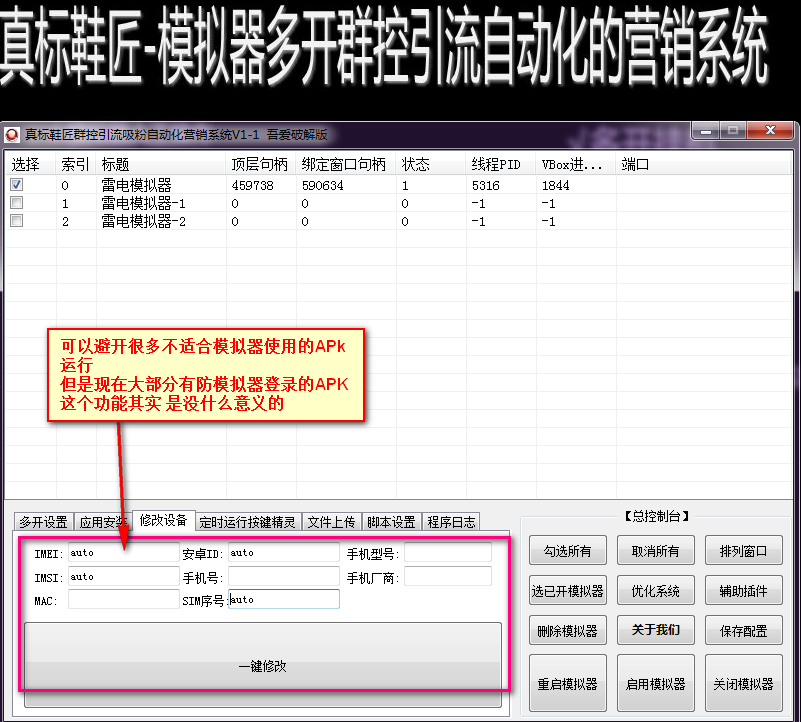View the 程序日志 tab
Image resolution: width=801 pixels, height=722 pixels.
(451, 522)
